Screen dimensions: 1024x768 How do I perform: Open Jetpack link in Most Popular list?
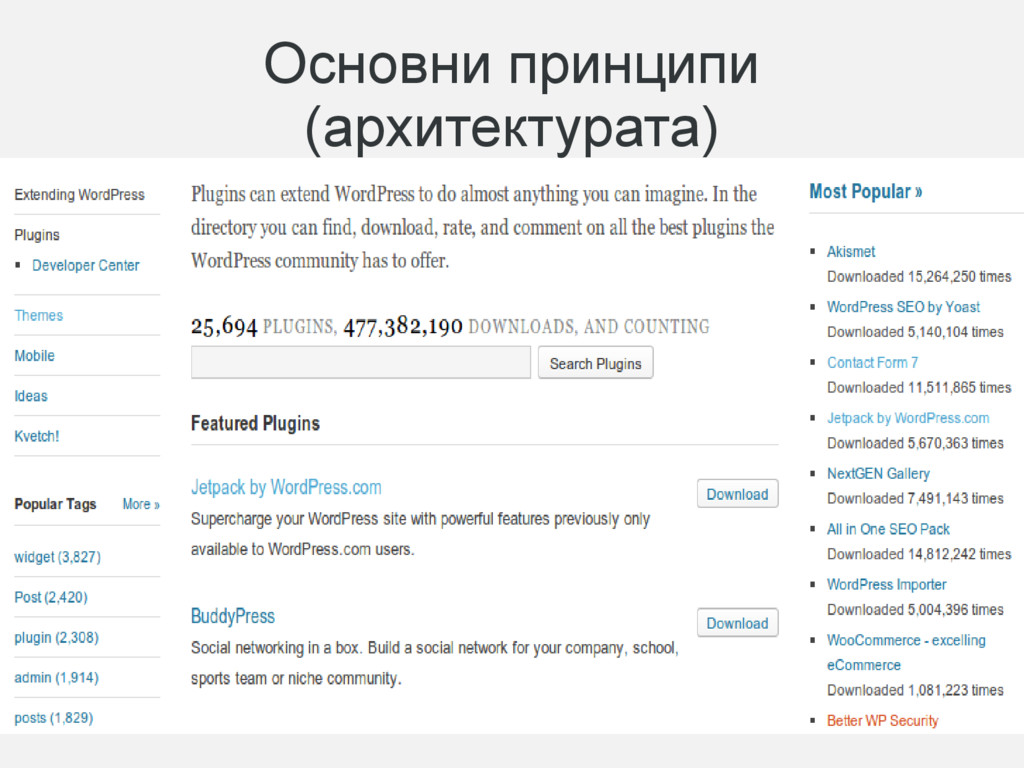click(x=908, y=418)
